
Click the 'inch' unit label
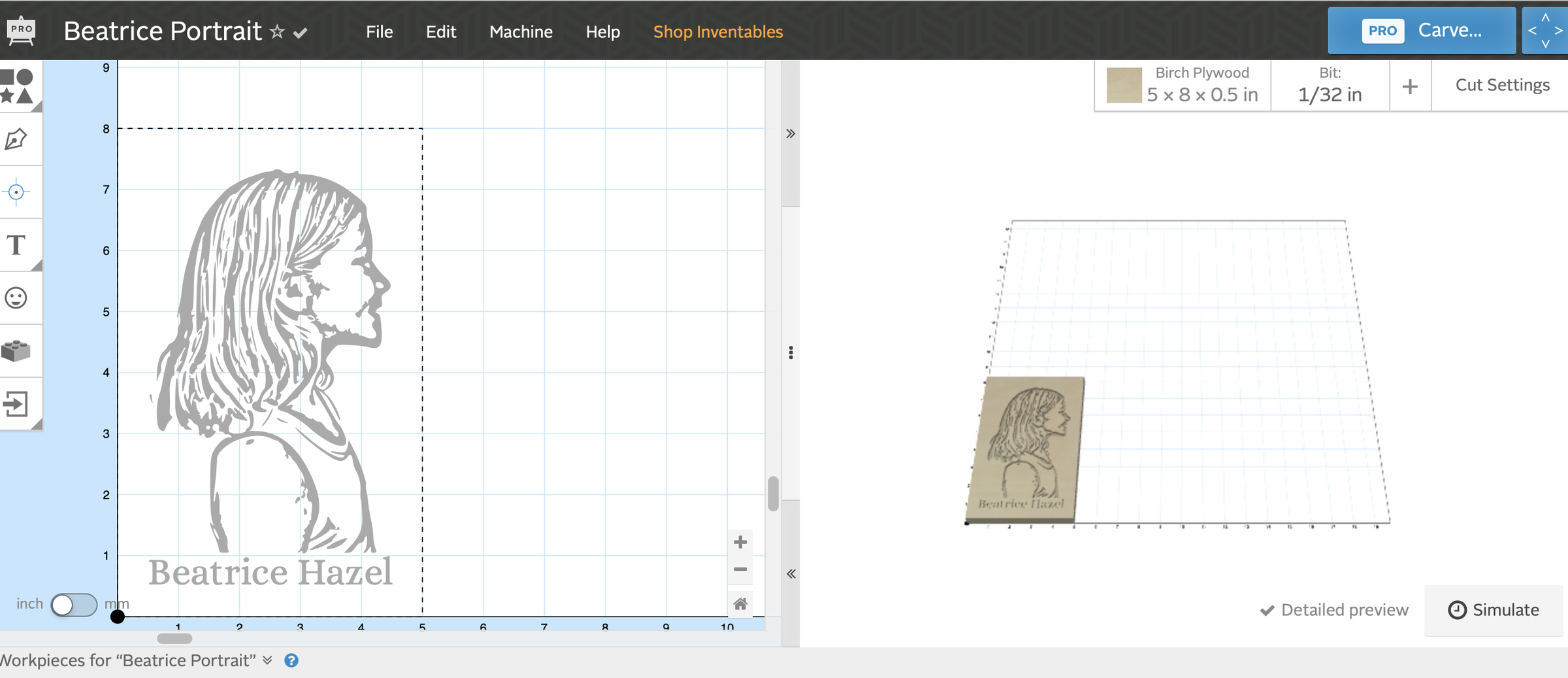coord(29,603)
